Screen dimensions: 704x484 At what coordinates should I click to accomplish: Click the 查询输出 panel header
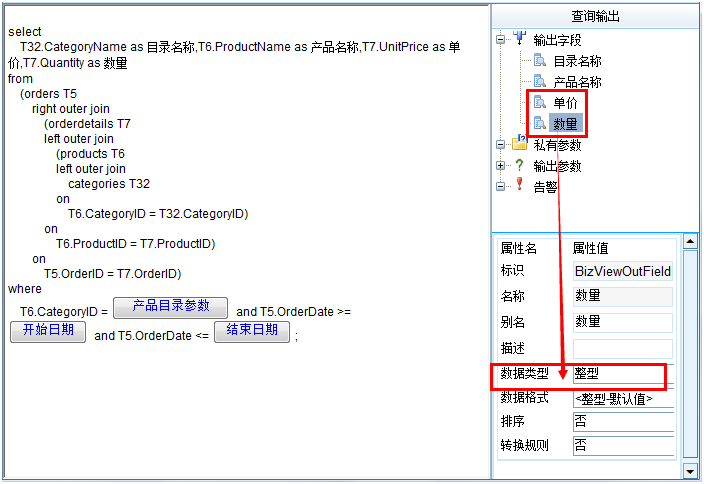595,16
